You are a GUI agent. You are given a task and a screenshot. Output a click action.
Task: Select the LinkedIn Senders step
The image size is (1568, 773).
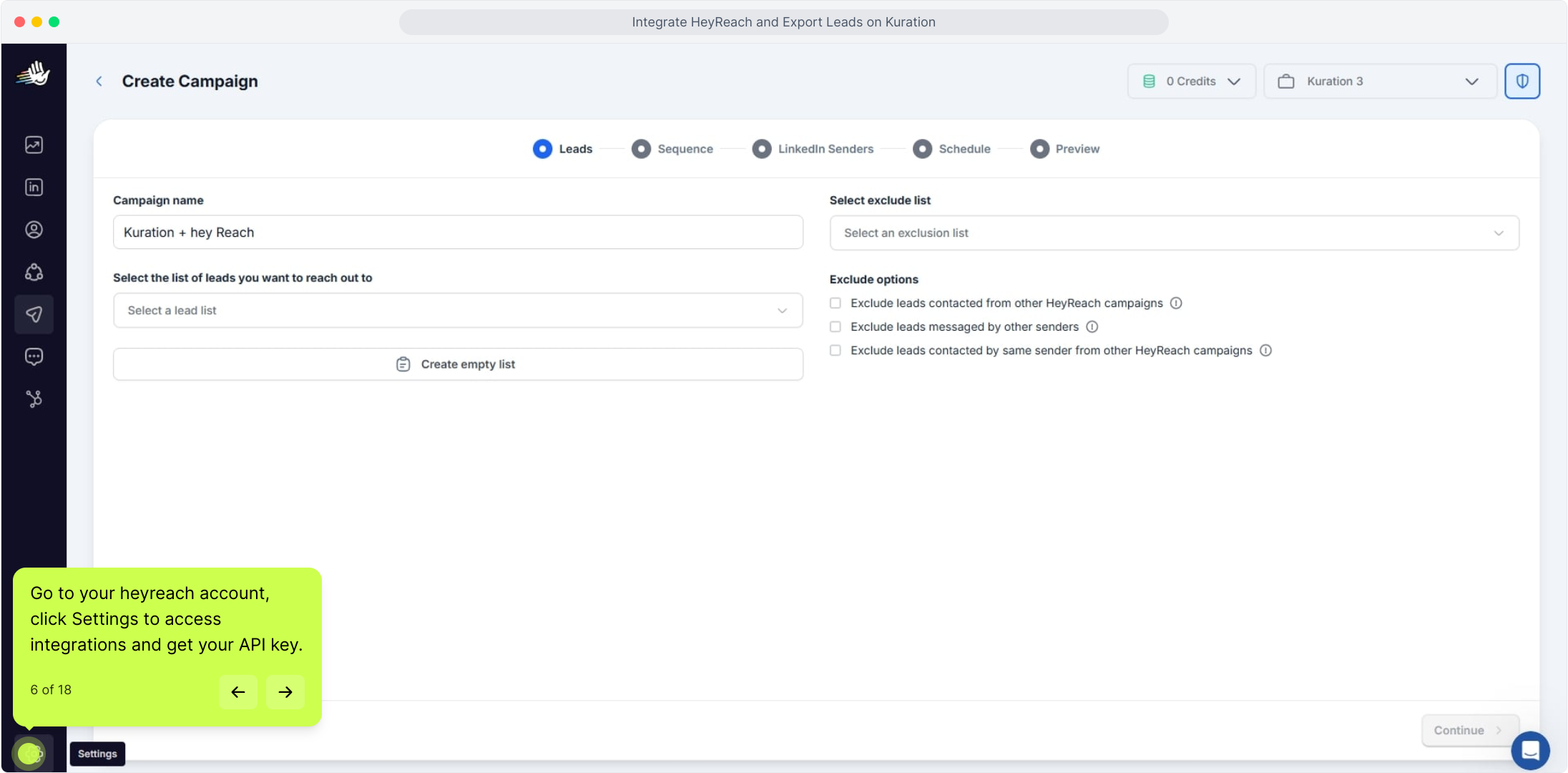click(x=813, y=149)
